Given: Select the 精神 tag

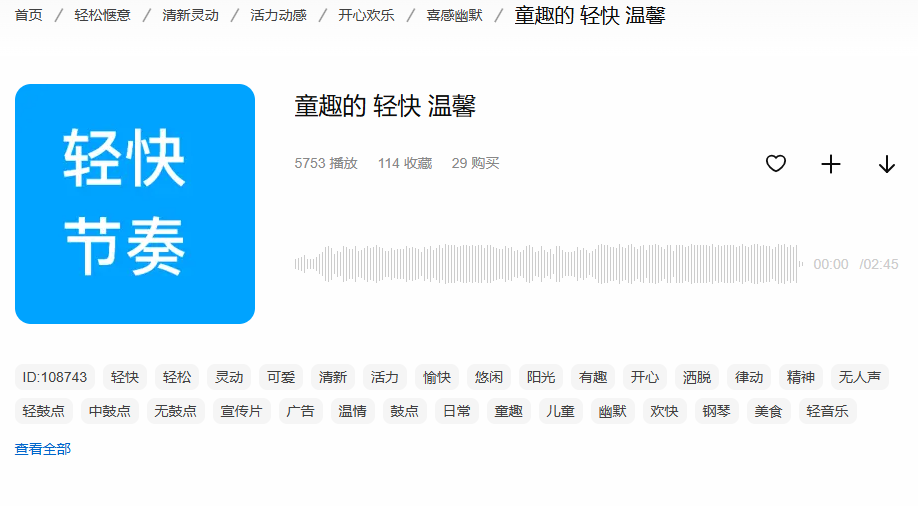Looking at the screenshot, I should click(801, 377).
